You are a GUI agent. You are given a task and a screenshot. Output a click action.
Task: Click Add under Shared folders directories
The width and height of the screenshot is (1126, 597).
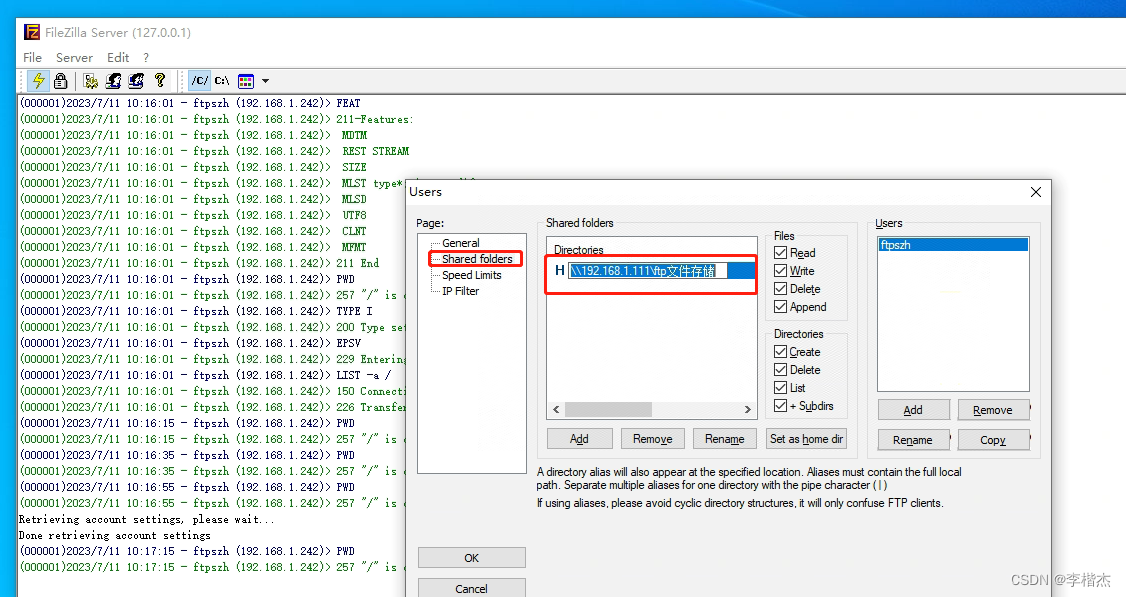click(580, 439)
